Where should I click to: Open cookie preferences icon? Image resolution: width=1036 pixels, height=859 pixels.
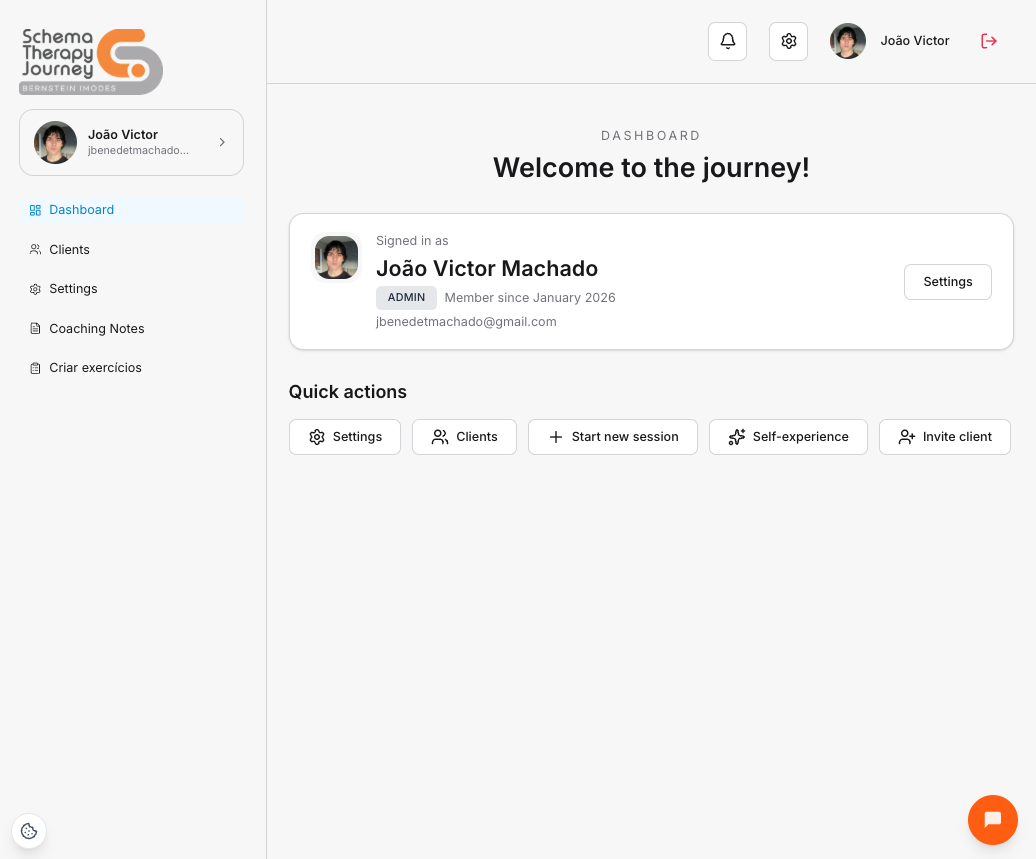29,831
